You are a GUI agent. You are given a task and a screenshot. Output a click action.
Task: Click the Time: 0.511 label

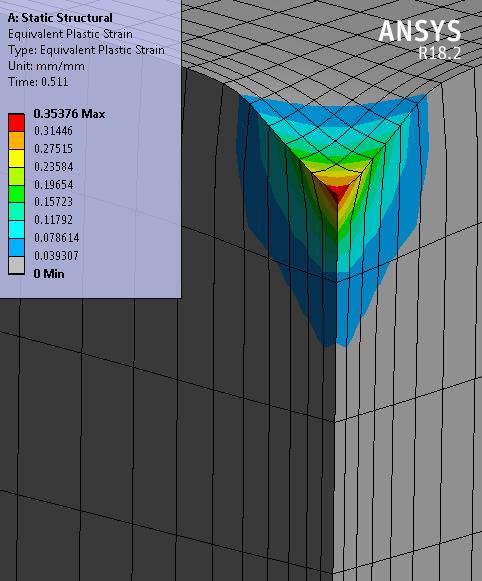tap(38, 82)
